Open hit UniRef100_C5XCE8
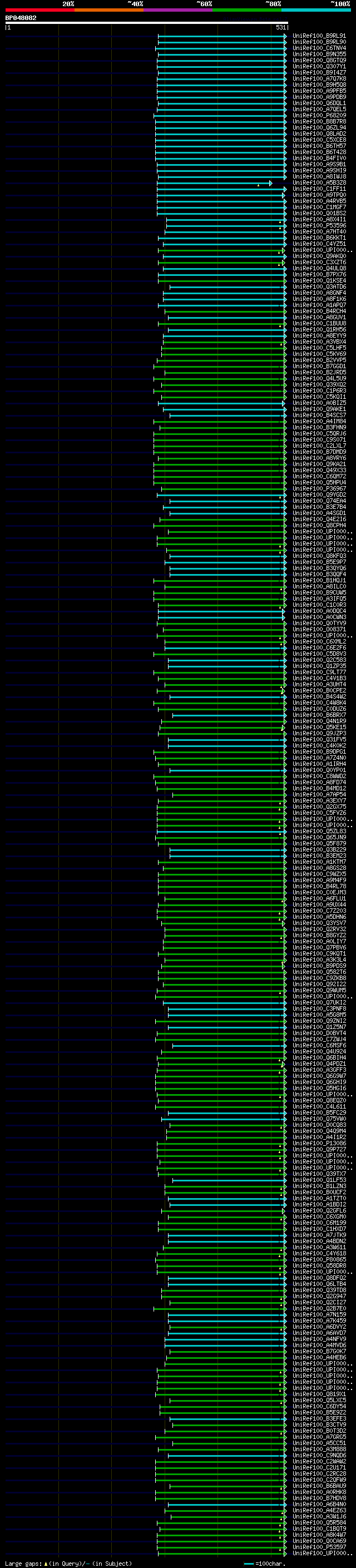This screenshot has width=356, height=1568. tap(319, 140)
